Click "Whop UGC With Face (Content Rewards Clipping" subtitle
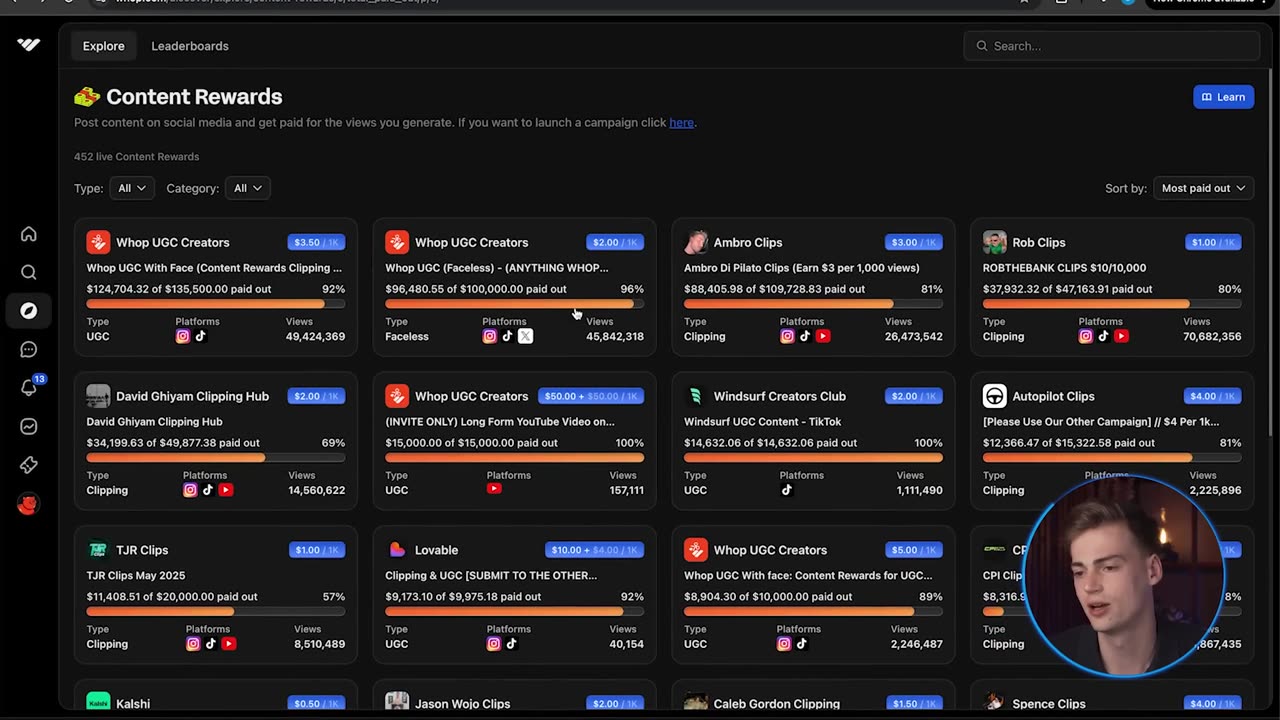The width and height of the screenshot is (1280, 720). coord(213,268)
